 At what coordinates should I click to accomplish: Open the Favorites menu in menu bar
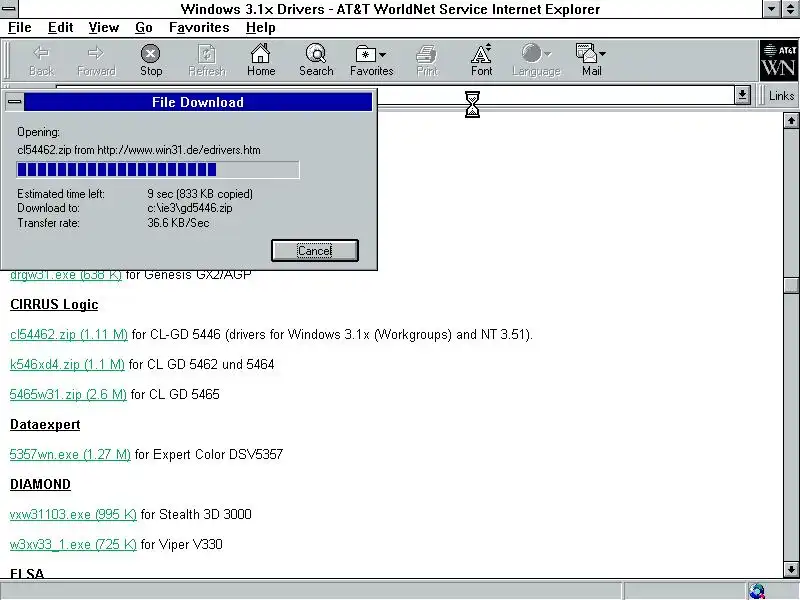point(199,28)
